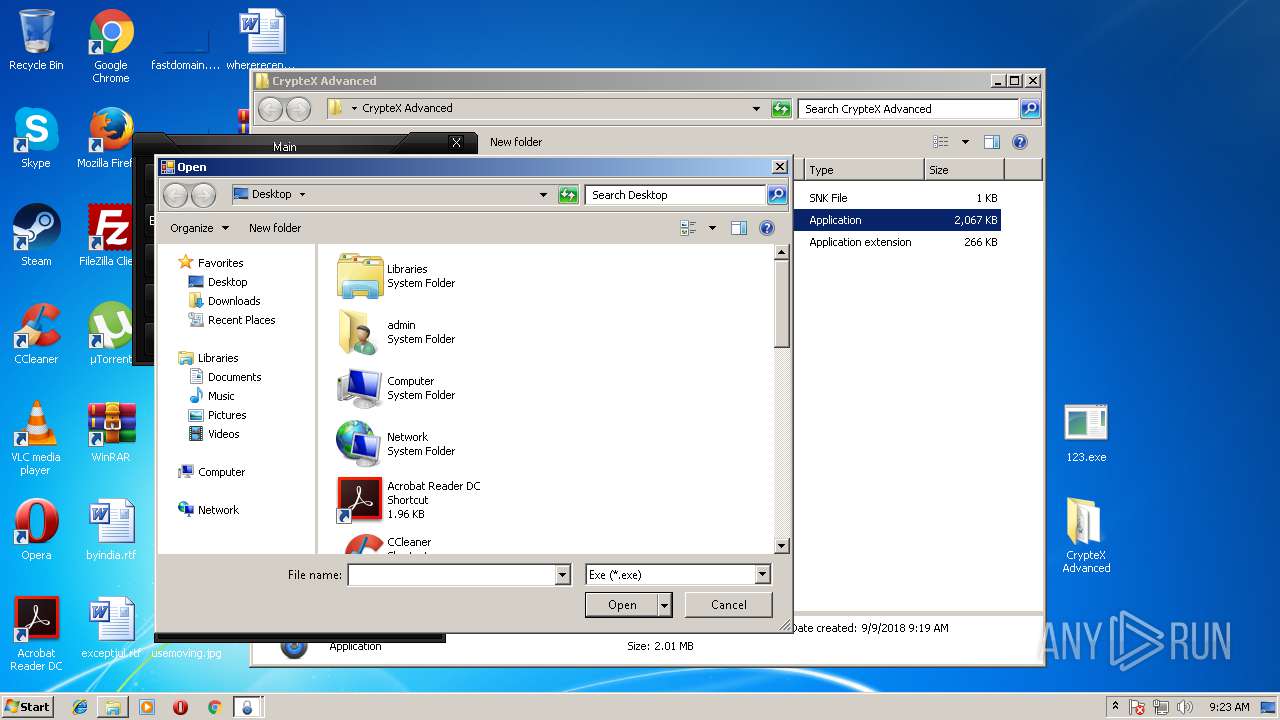Select the CrypteX Advanced desktop folder

(x=1086, y=536)
